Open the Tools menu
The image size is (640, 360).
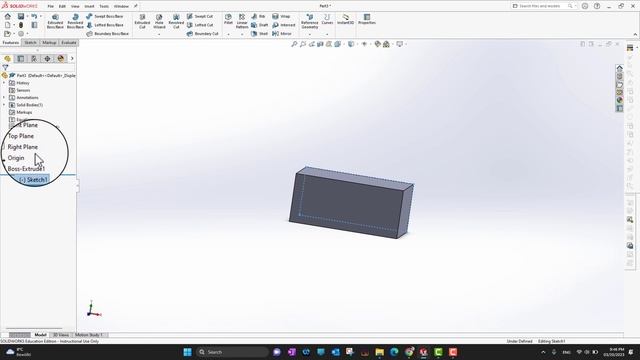pyautogui.click(x=104, y=6)
